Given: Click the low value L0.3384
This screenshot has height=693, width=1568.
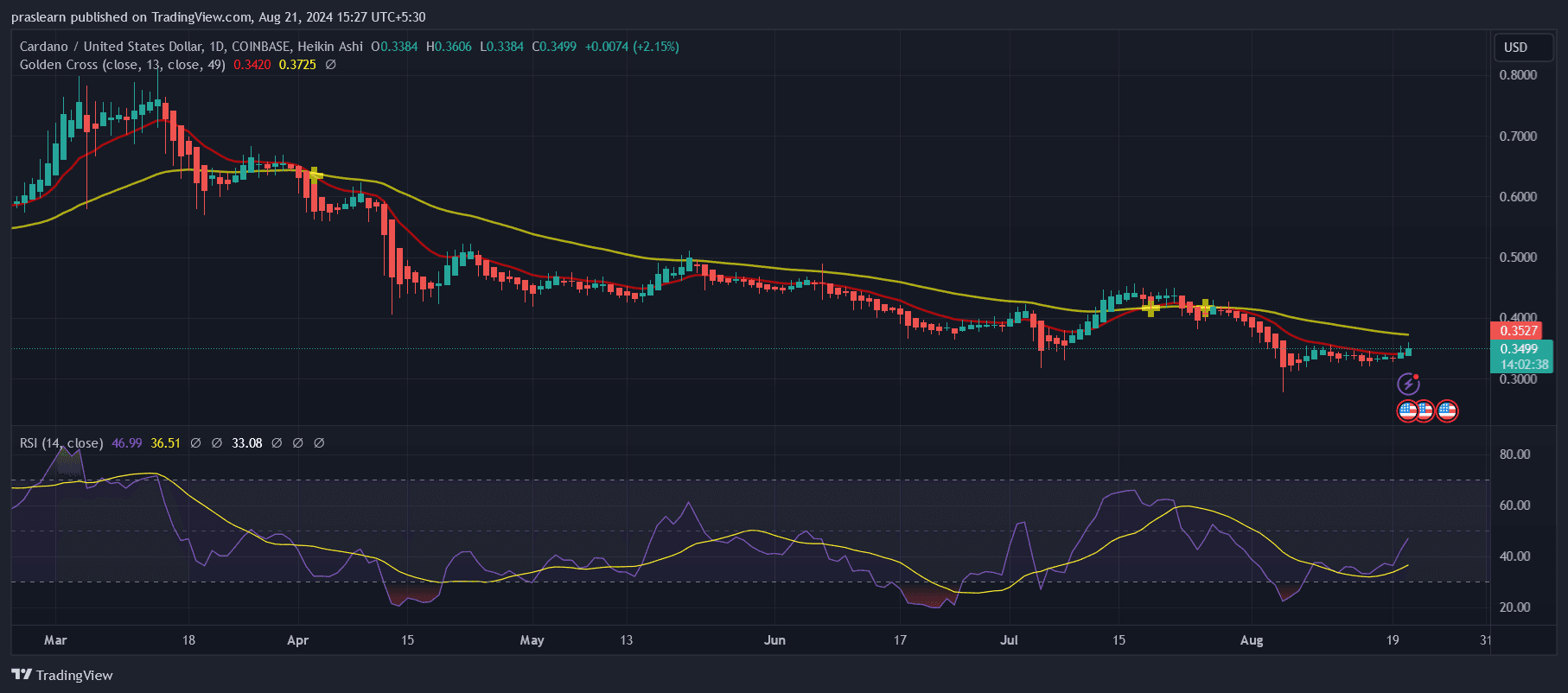Looking at the screenshot, I should [x=501, y=47].
